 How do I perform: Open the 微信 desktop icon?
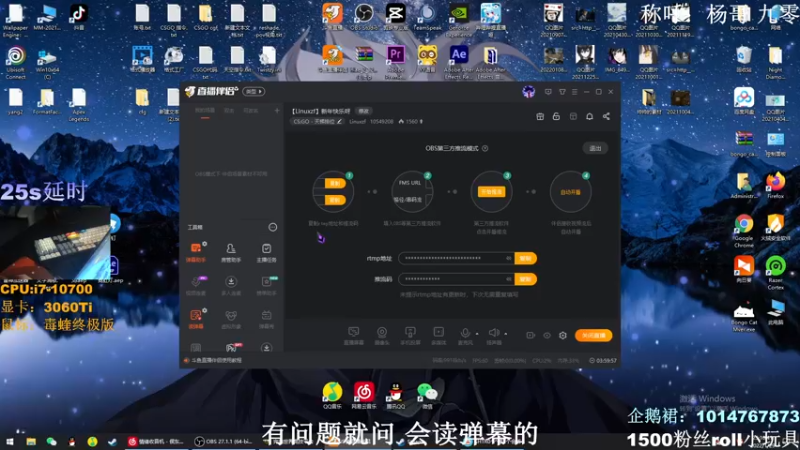point(428,395)
